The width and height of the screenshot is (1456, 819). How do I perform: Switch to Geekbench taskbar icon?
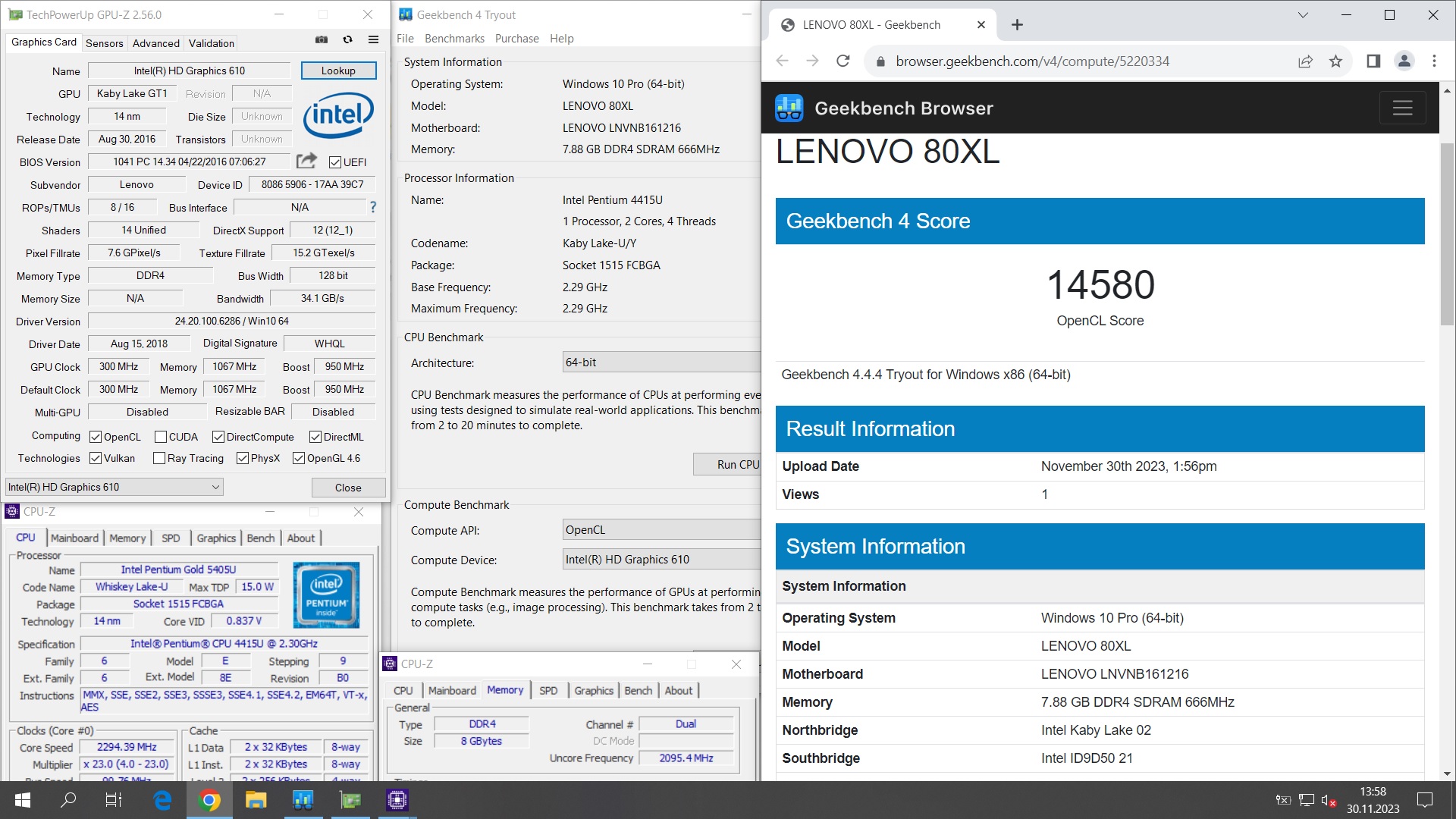[x=303, y=800]
